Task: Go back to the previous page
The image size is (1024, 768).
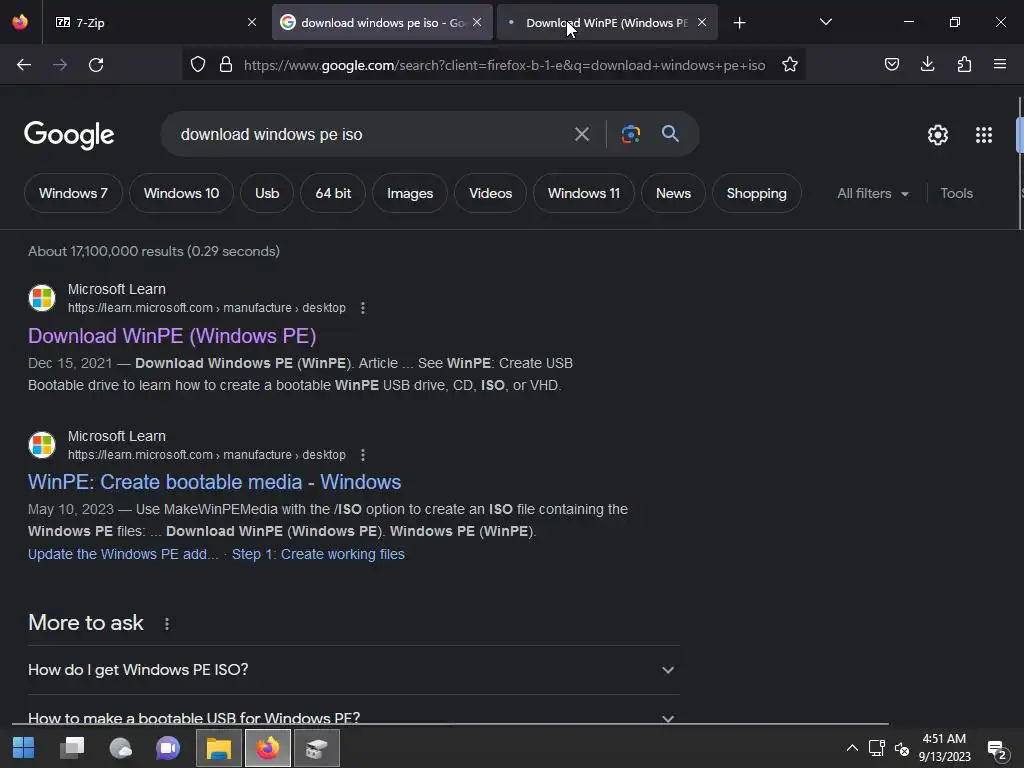Action: pyautogui.click(x=24, y=65)
